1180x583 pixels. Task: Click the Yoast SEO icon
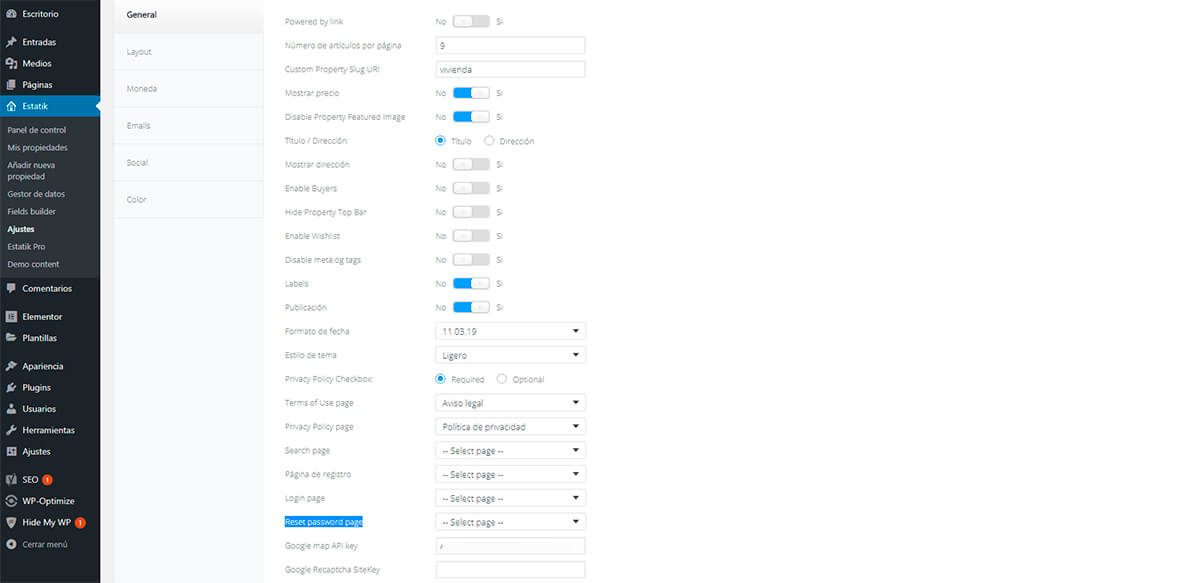tap(11, 480)
